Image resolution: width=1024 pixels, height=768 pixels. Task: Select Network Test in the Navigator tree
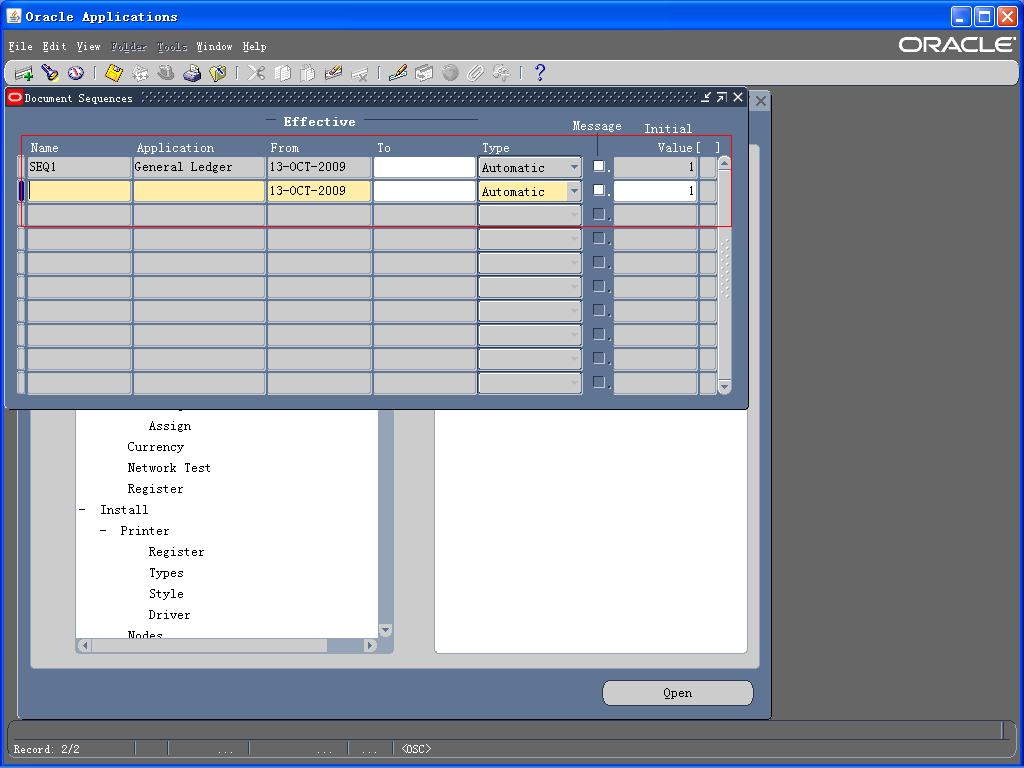pos(169,468)
